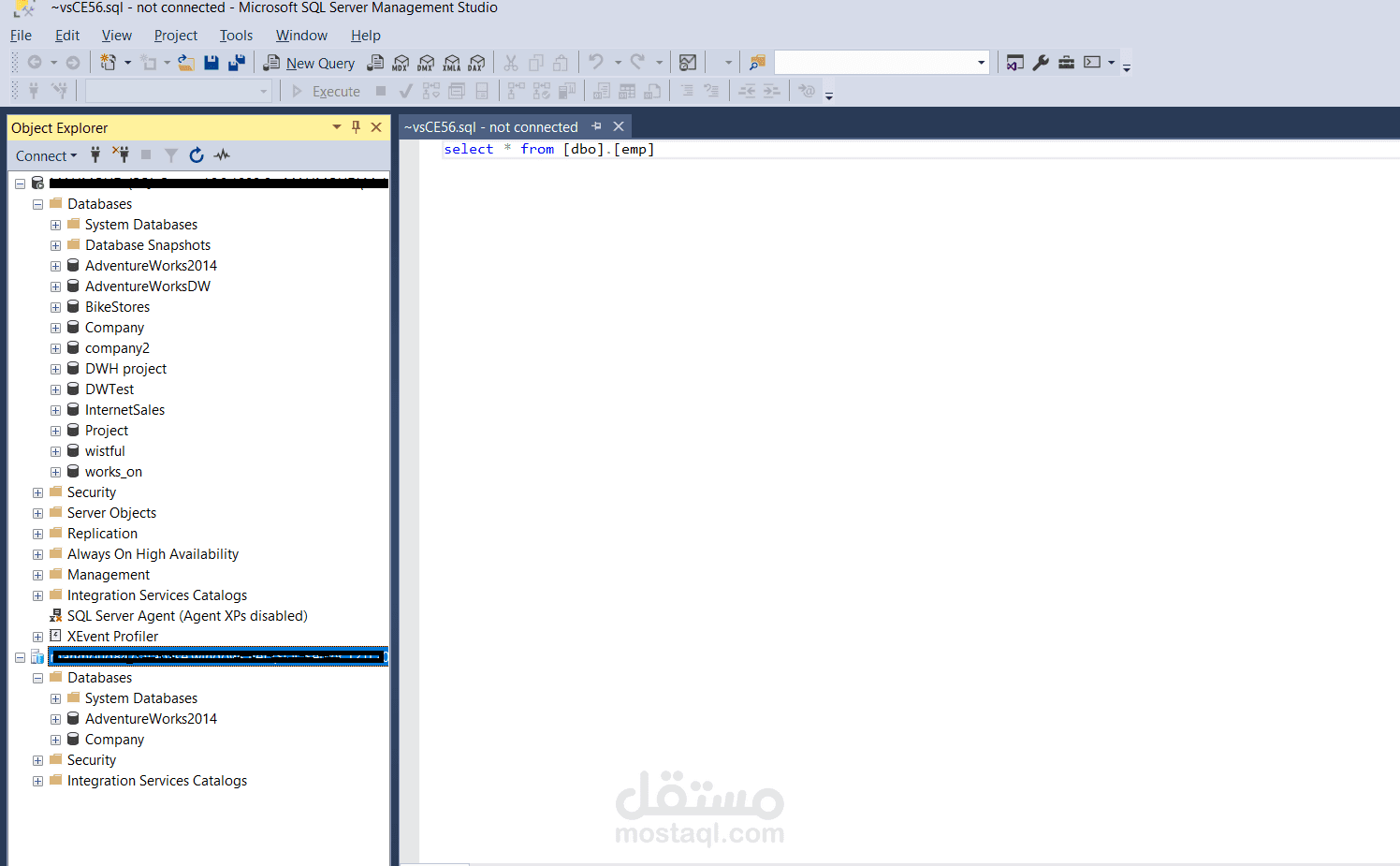Click the New Query button
Viewport: 1400px width, 866px height.
pyautogui.click(x=310, y=63)
